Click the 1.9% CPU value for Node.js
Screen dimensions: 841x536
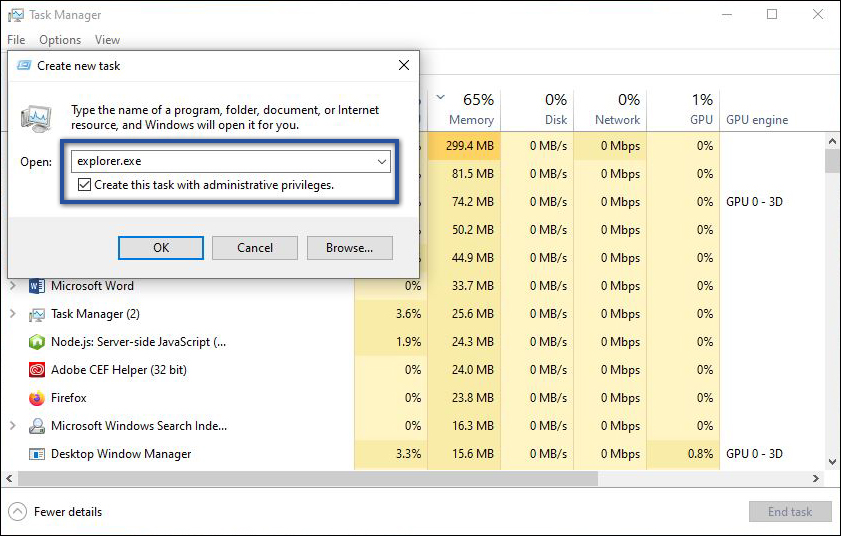point(390,342)
